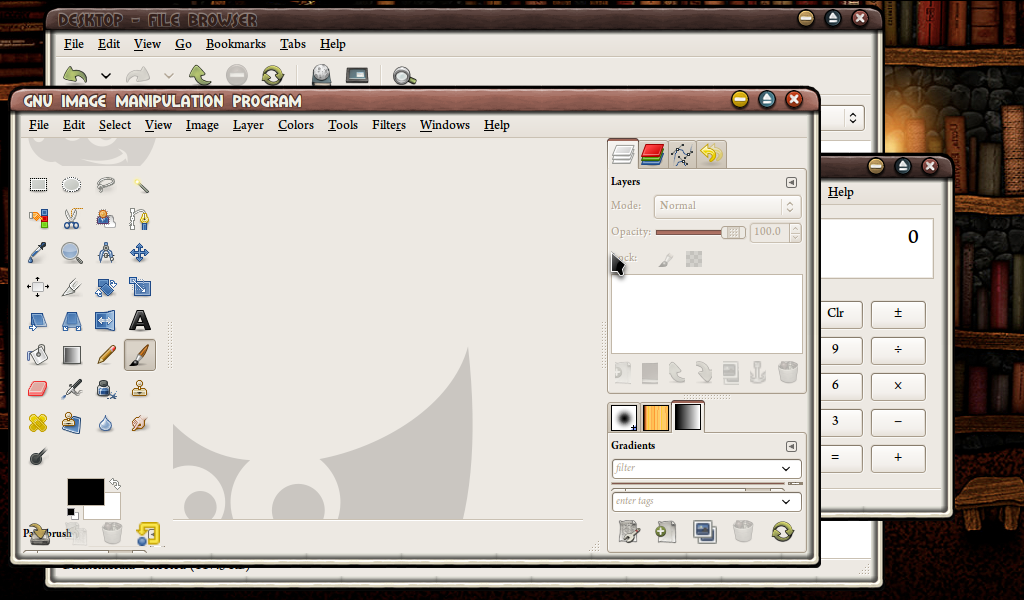Viewport: 1024px width, 600px height.
Task: Swap foreground and background colors
Action: (x=115, y=484)
